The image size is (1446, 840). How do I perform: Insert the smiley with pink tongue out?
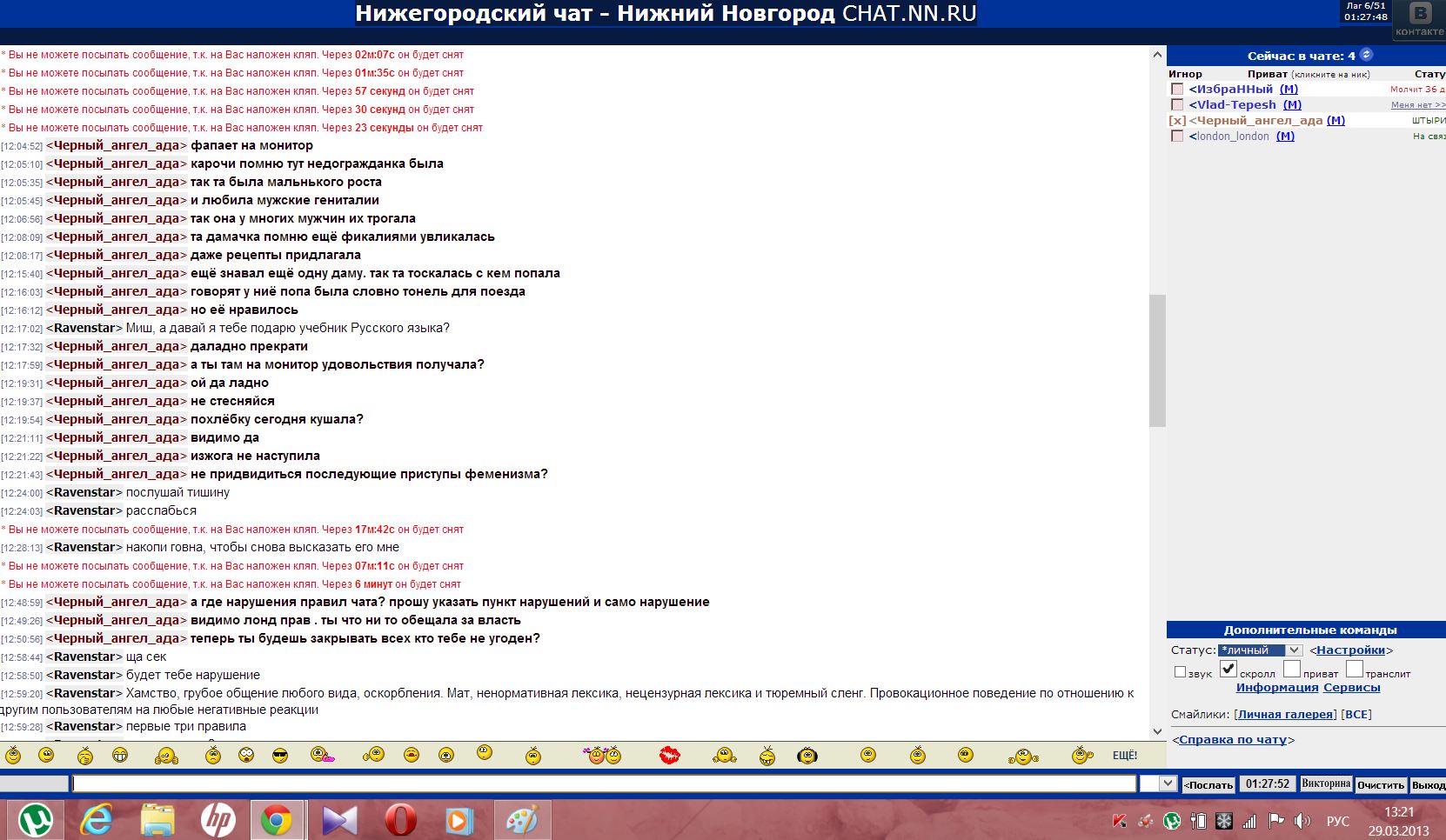pyautogui.click(x=323, y=755)
